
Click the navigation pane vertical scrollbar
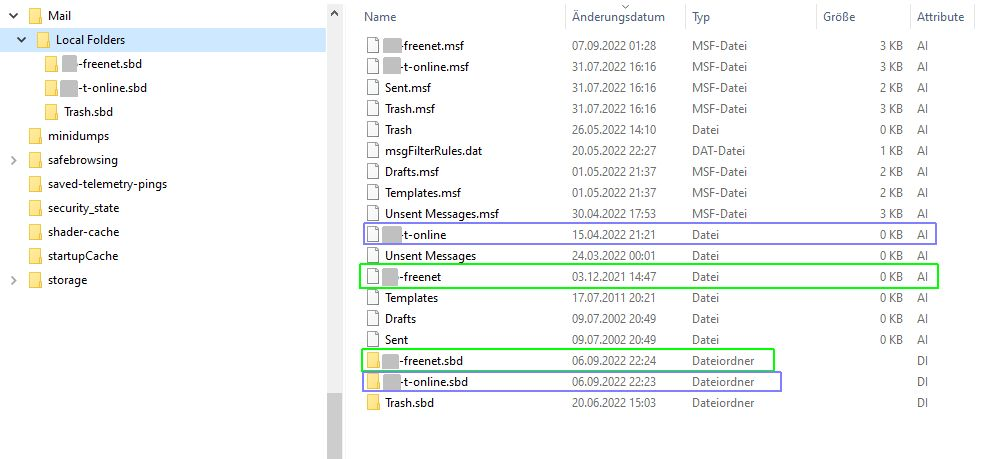(335, 200)
